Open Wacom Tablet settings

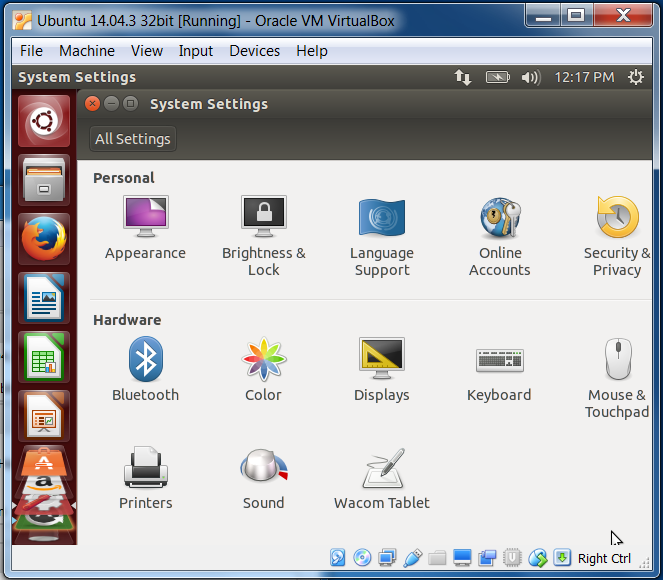[382, 479]
